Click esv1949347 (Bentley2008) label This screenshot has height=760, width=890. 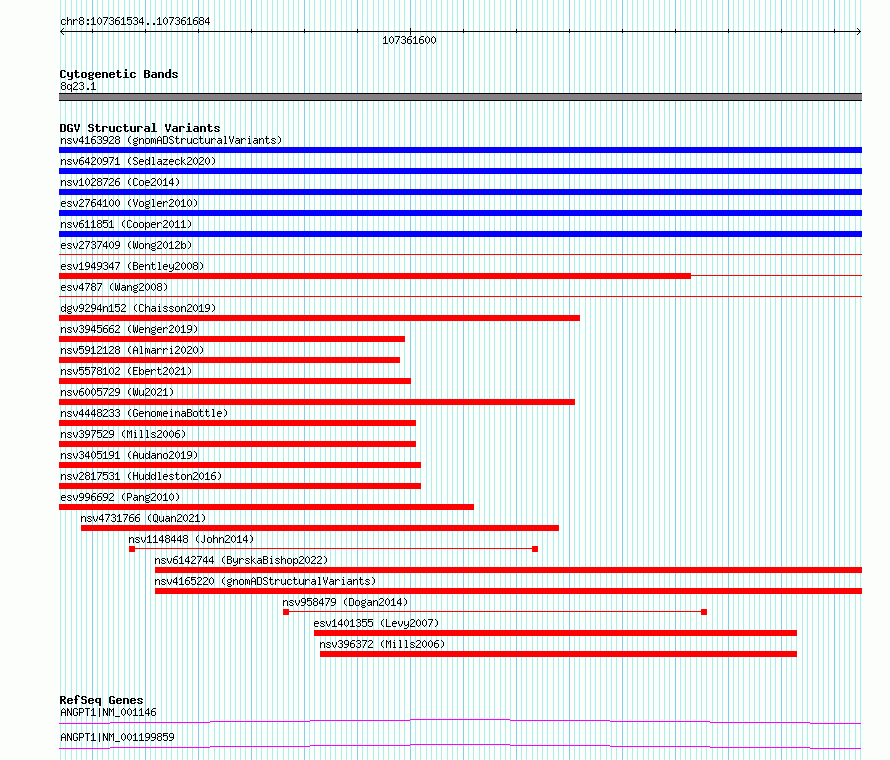click(132, 266)
